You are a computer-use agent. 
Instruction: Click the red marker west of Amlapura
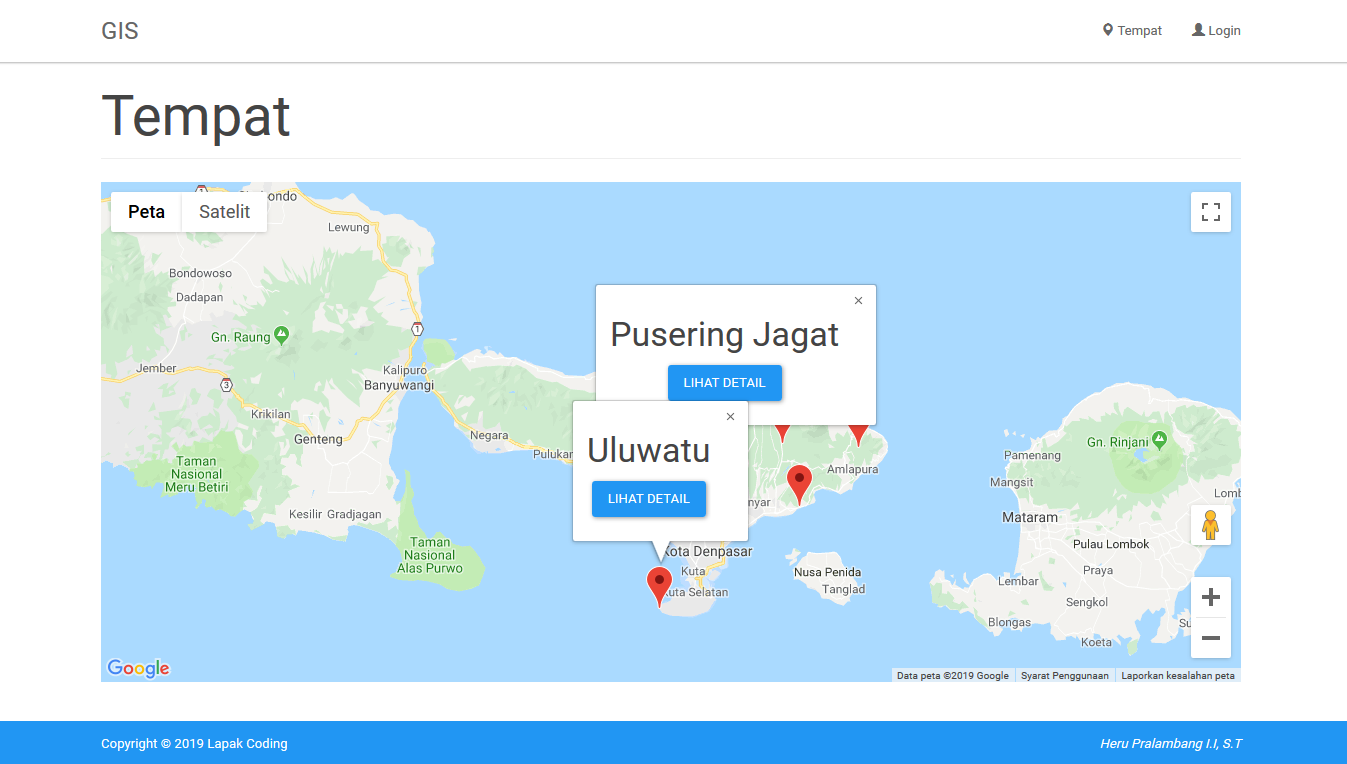pos(799,482)
